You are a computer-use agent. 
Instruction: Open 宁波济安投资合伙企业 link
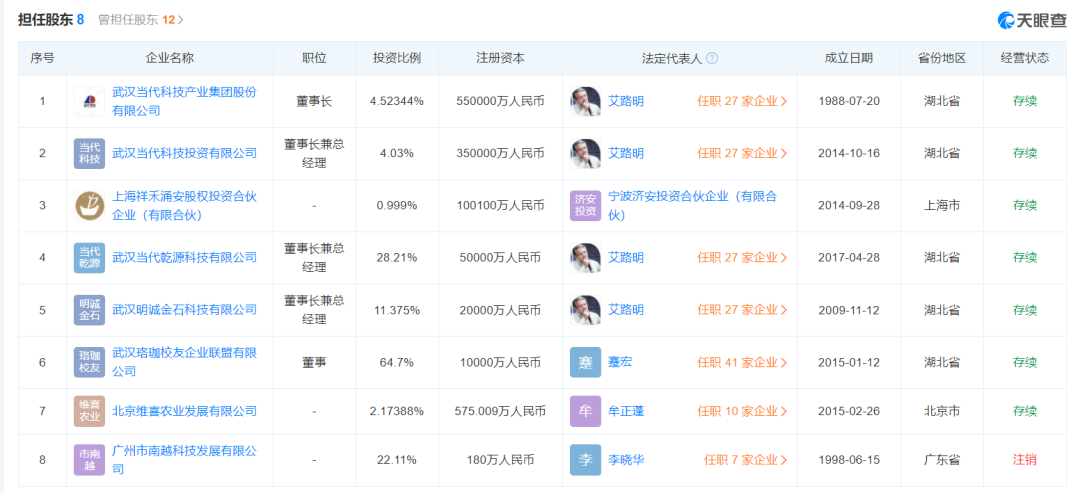click(x=692, y=206)
